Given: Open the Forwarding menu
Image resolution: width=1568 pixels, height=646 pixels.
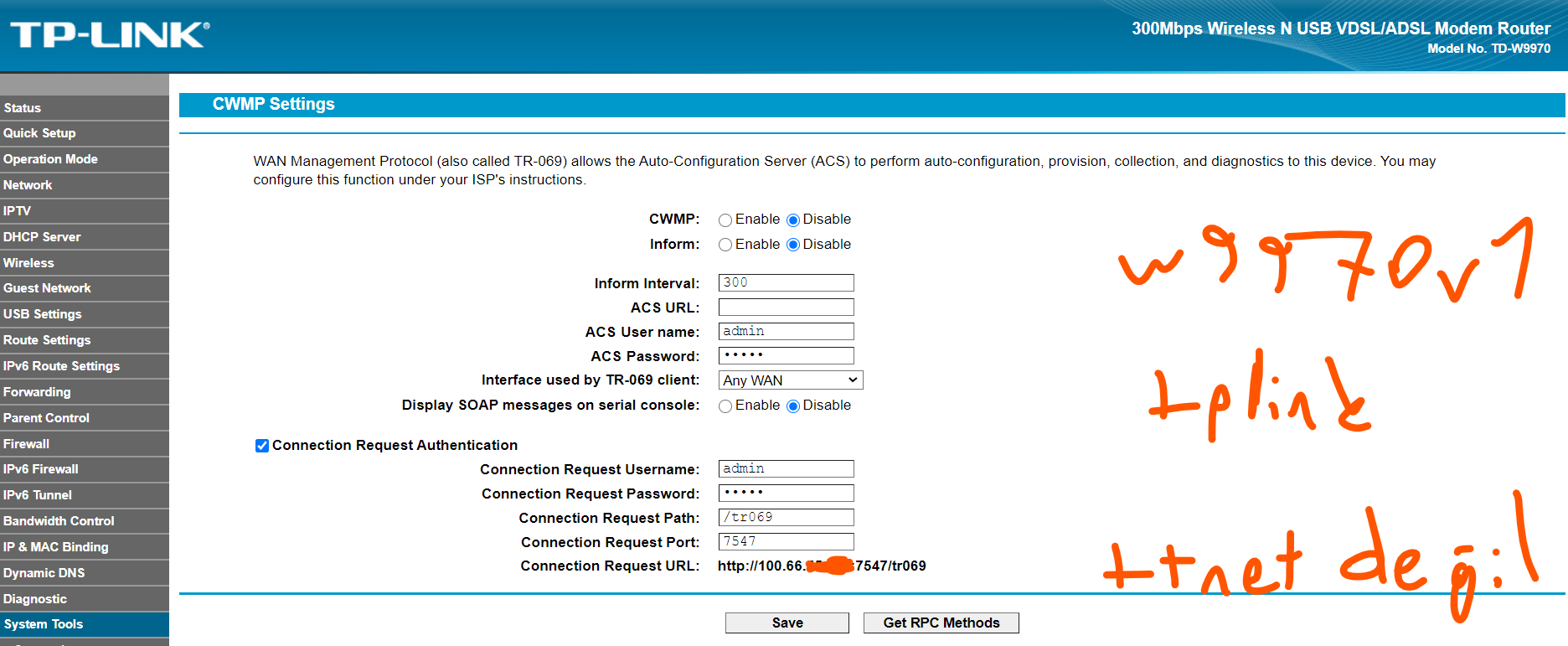Looking at the screenshot, I should pos(84,392).
